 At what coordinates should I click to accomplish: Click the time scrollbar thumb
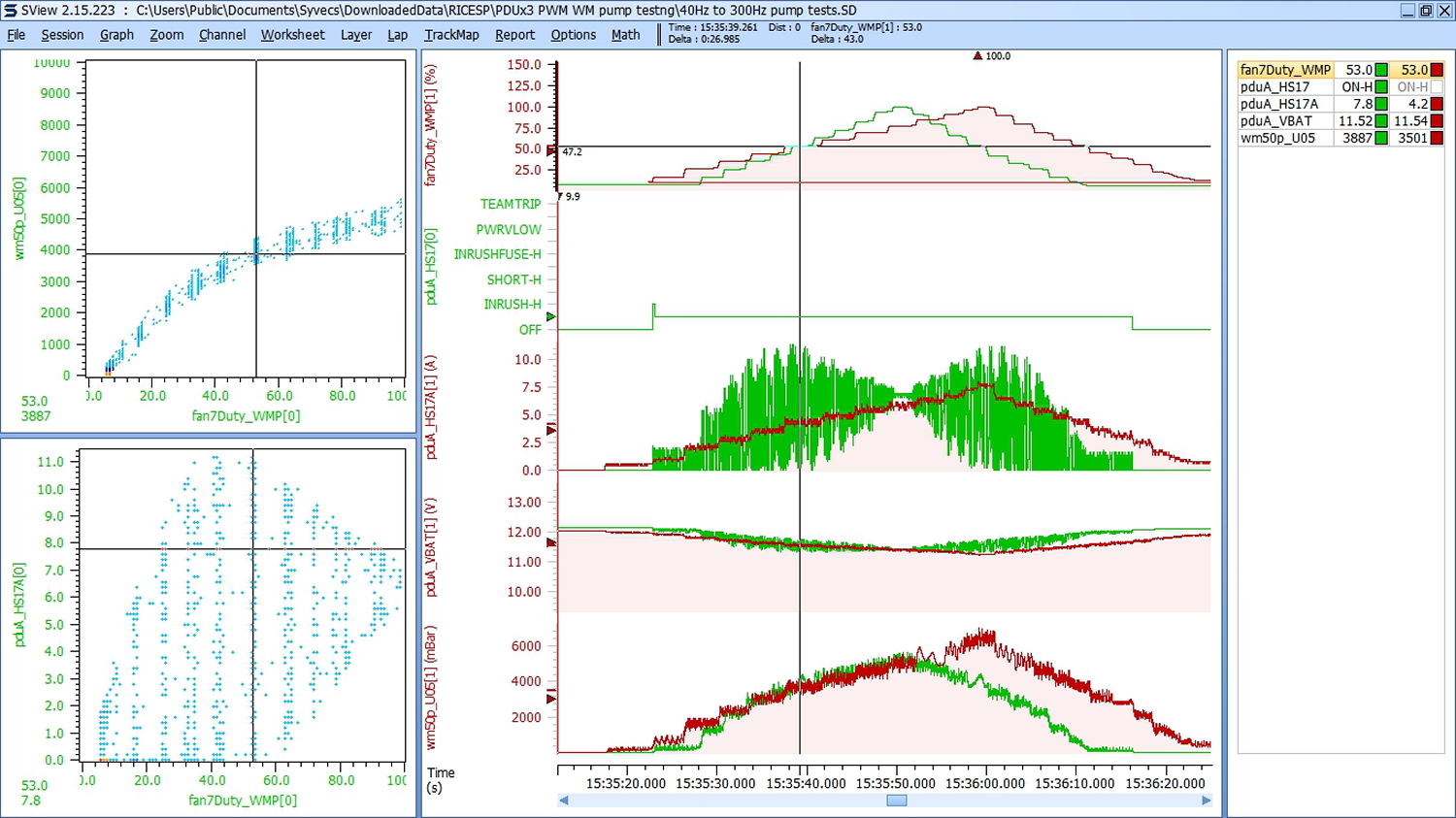coord(897,801)
